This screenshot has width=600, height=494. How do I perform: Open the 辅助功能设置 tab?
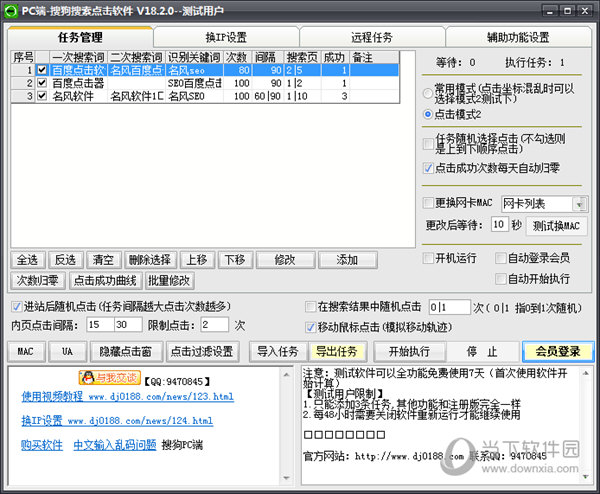point(518,37)
